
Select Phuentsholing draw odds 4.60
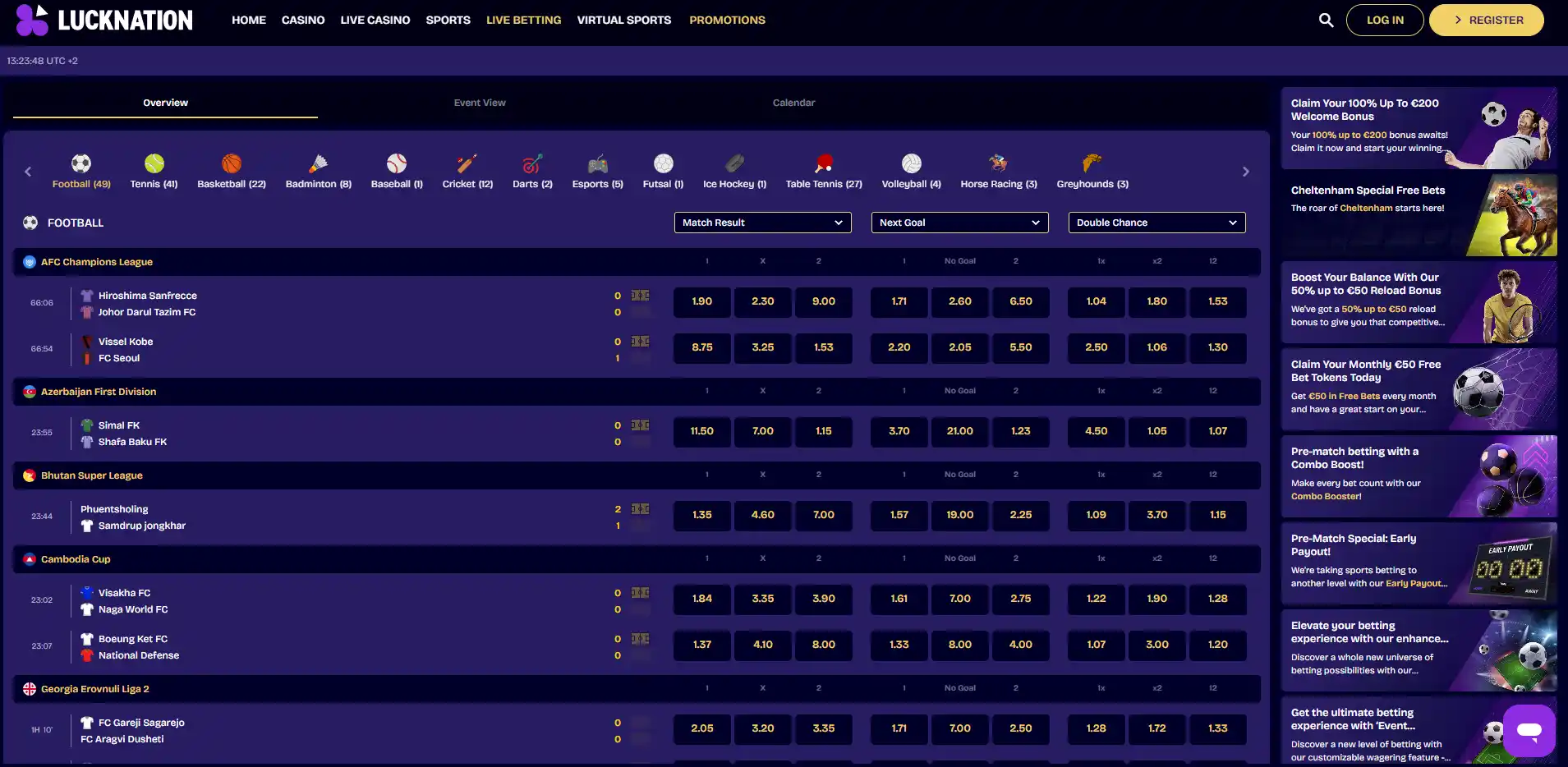(763, 515)
